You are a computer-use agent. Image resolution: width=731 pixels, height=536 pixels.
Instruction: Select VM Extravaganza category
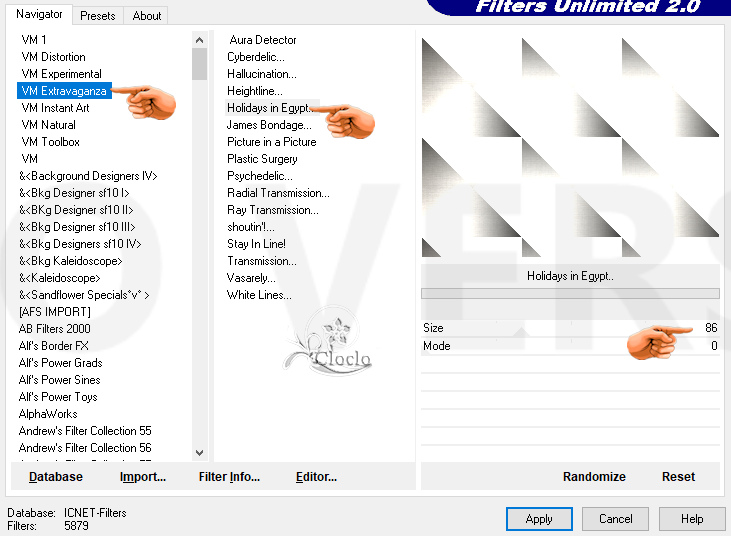click(x=64, y=91)
